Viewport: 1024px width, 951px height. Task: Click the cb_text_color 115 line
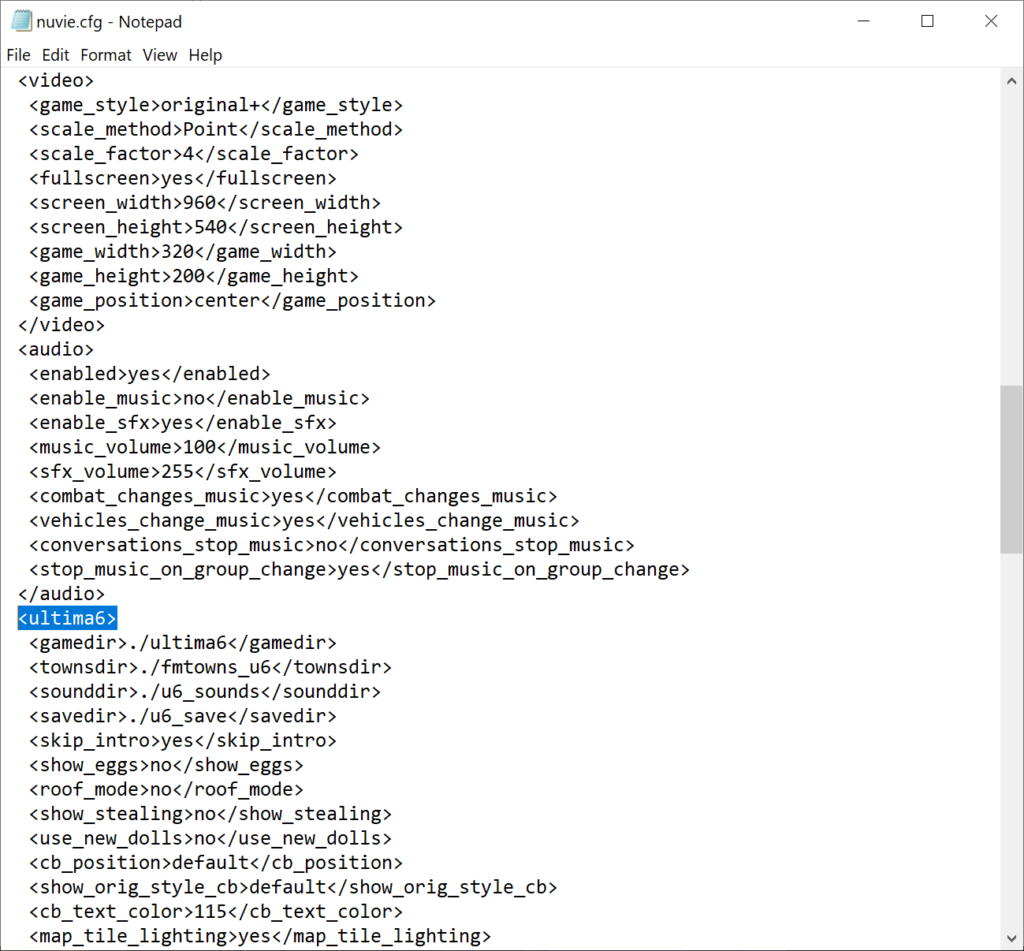tap(216, 912)
